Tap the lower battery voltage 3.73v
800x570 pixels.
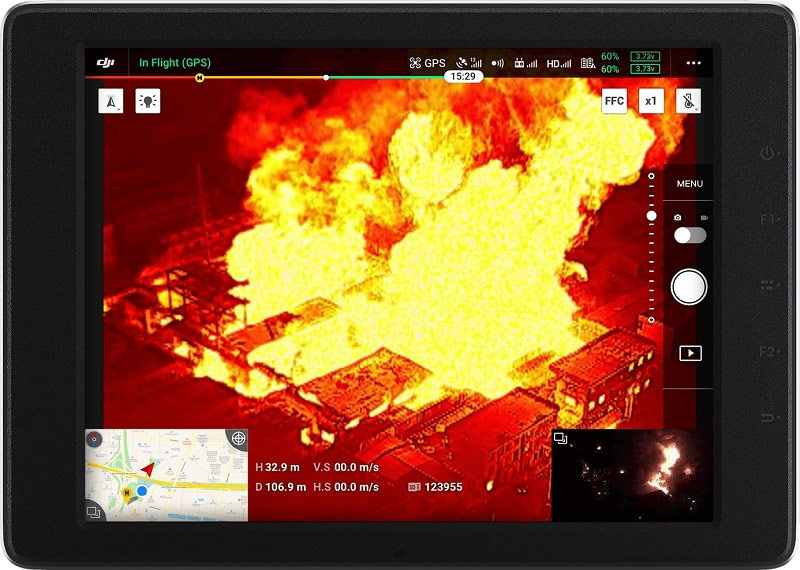[x=645, y=69]
